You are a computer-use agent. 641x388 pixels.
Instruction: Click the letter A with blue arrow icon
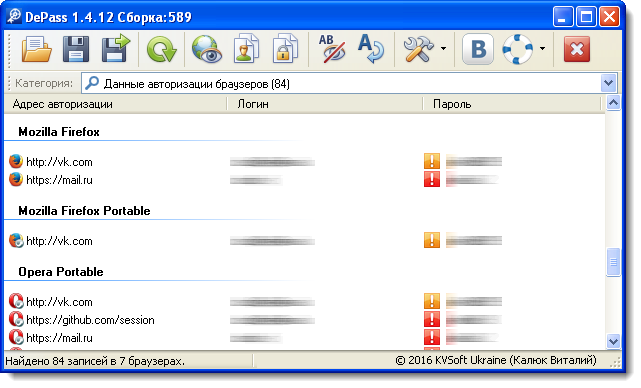[x=371, y=49]
